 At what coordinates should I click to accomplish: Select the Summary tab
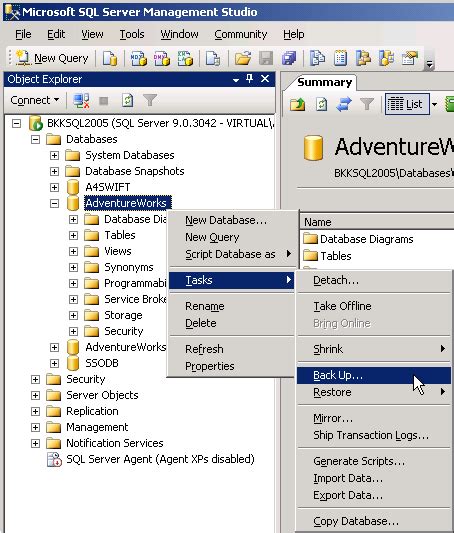325,82
